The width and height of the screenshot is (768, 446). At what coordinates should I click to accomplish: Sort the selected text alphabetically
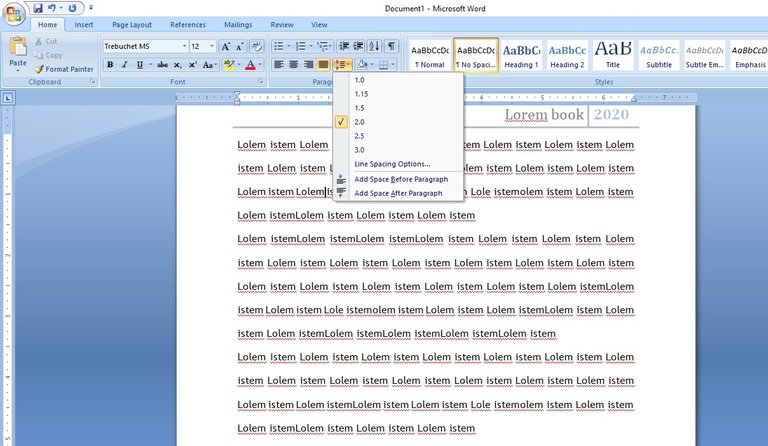[x=374, y=46]
